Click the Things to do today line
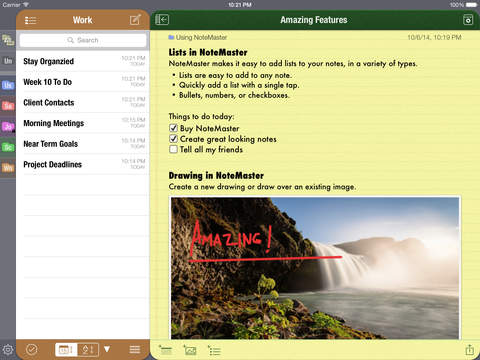480x360 pixels. click(201, 116)
